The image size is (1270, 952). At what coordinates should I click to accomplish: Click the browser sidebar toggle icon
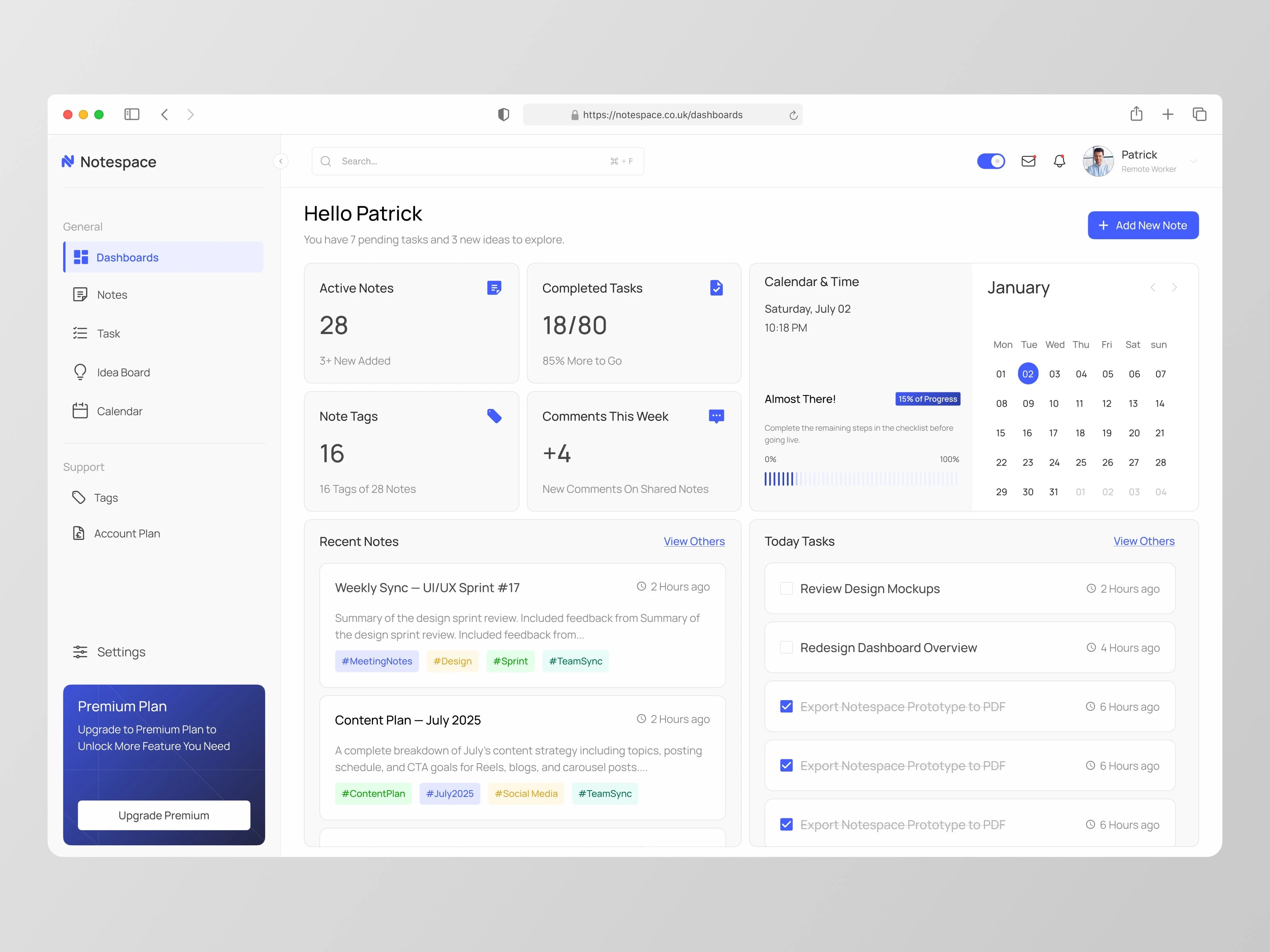point(131,115)
